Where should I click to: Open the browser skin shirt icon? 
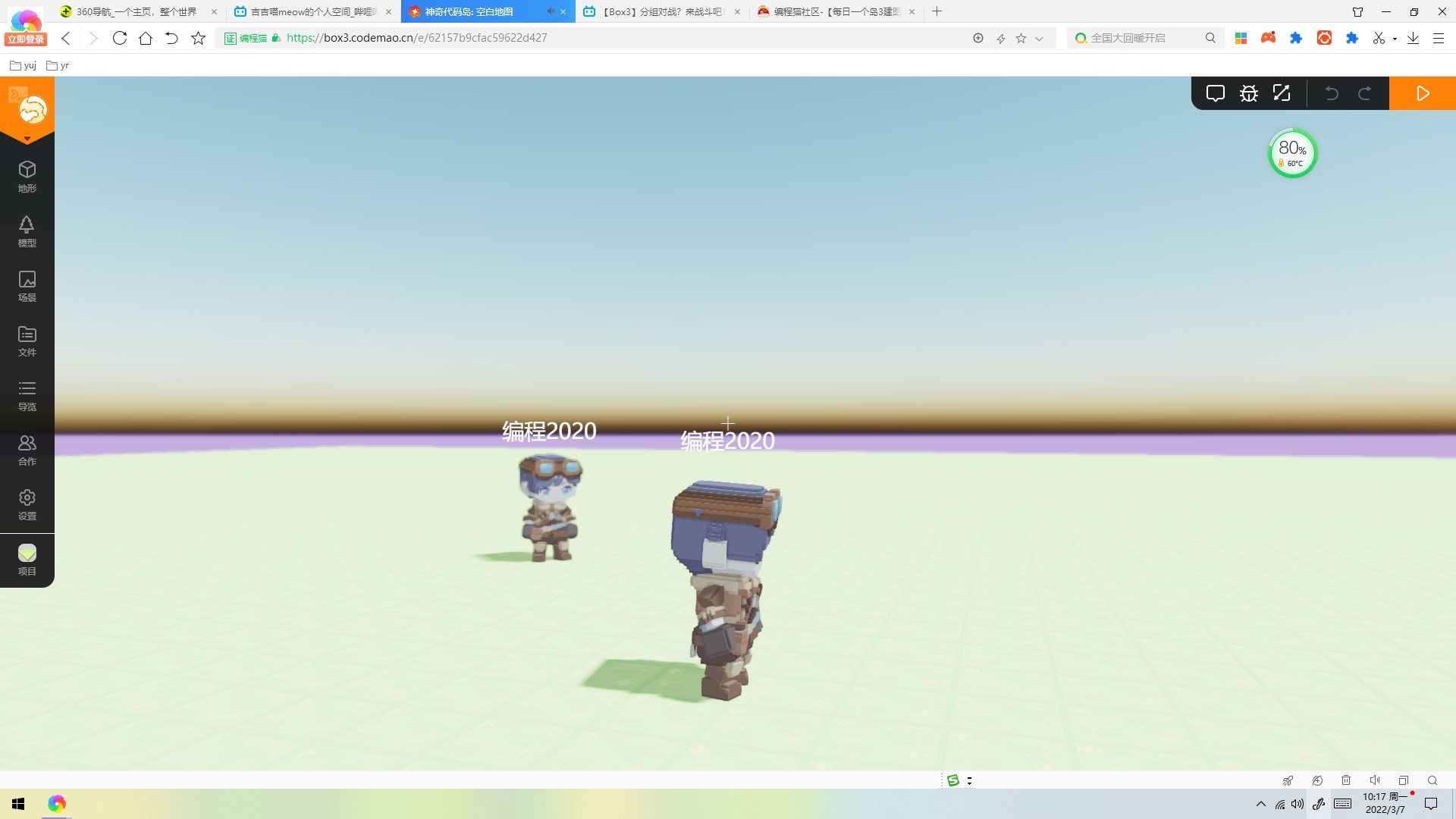pyautogui.click(x=1357, y=11)
